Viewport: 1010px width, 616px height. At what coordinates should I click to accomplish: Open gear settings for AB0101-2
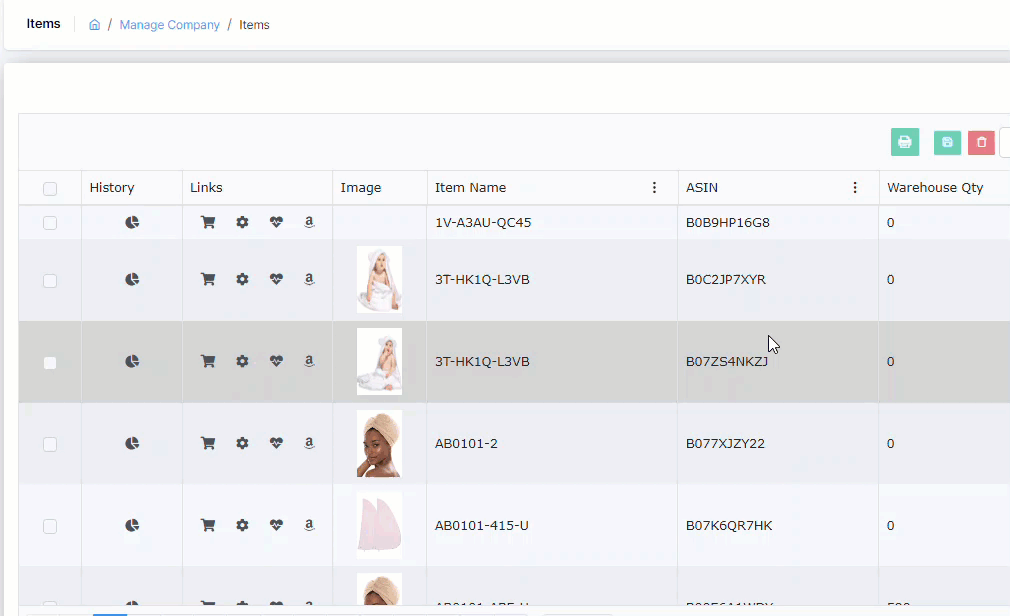click(242, 443)
